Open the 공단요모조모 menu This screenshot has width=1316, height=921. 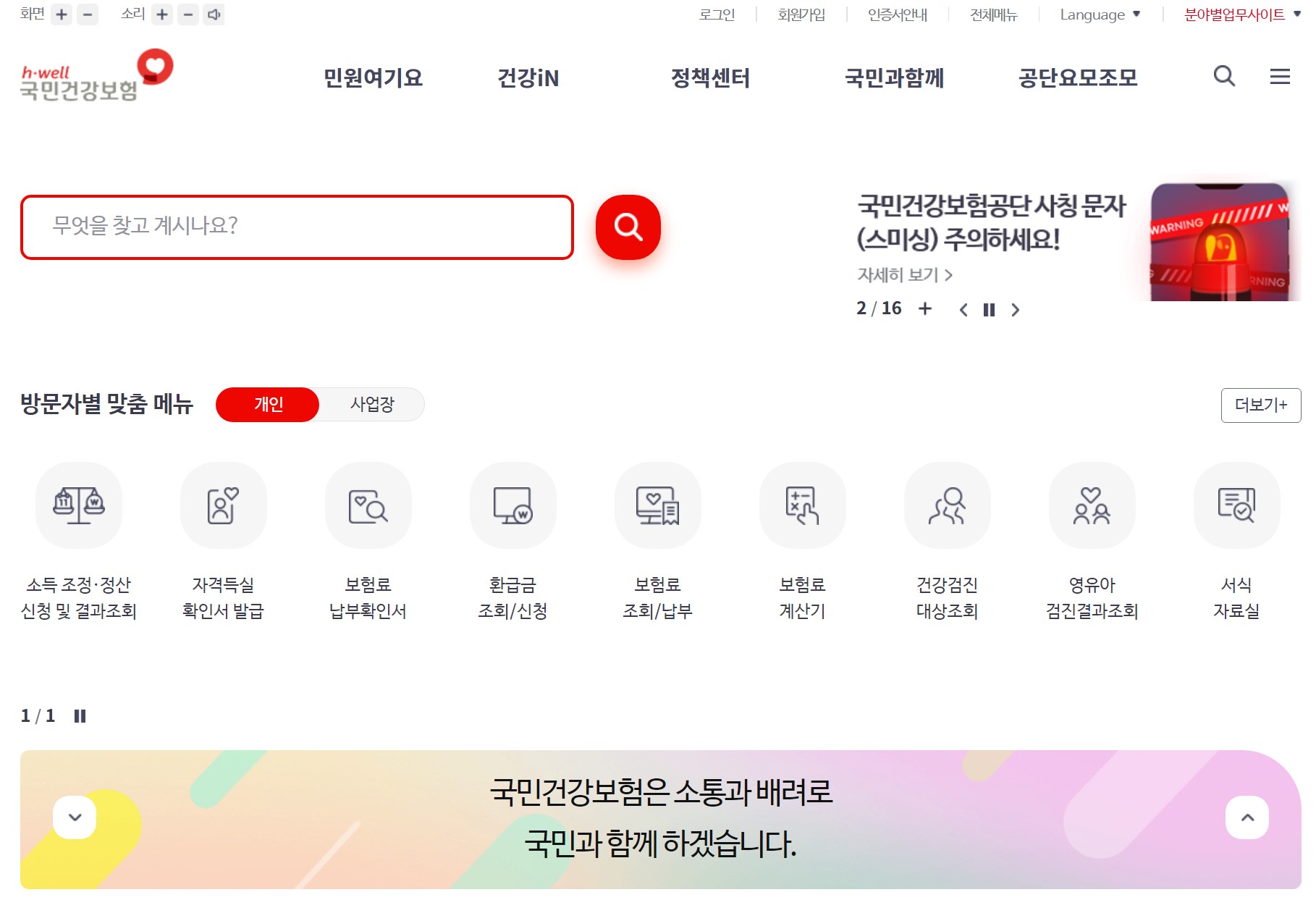pyautogui.click(x=1078, y=77)
